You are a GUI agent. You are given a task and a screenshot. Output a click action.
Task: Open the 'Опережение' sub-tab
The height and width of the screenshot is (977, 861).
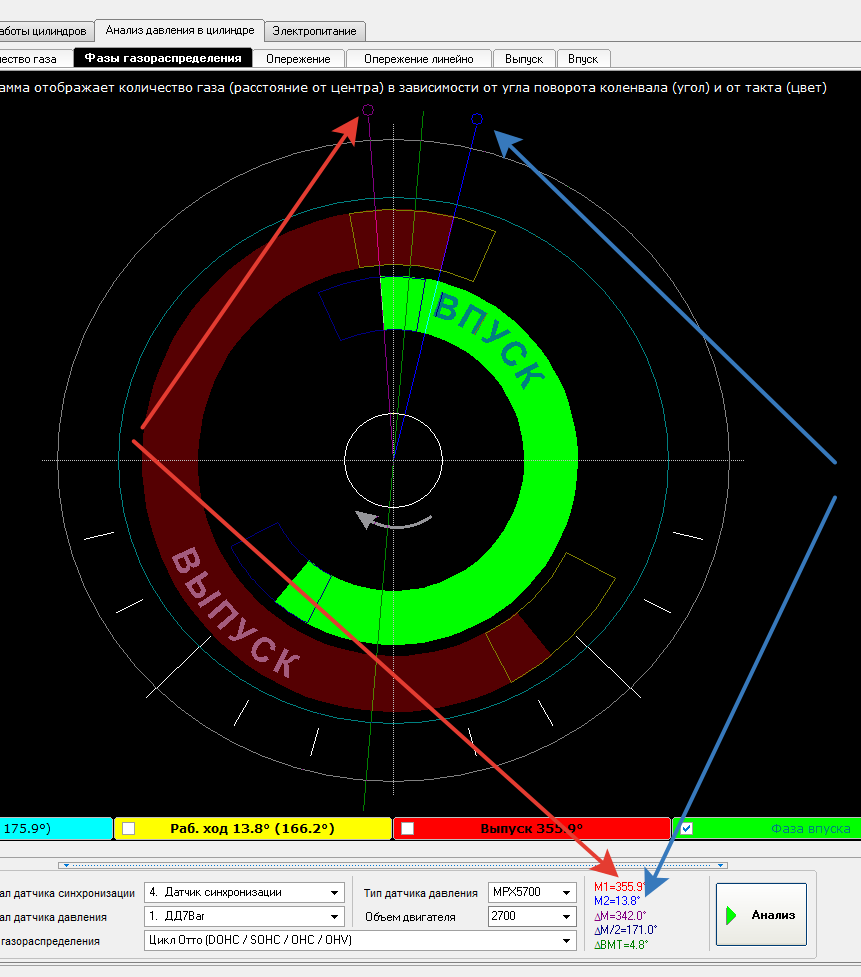[298, 59]
